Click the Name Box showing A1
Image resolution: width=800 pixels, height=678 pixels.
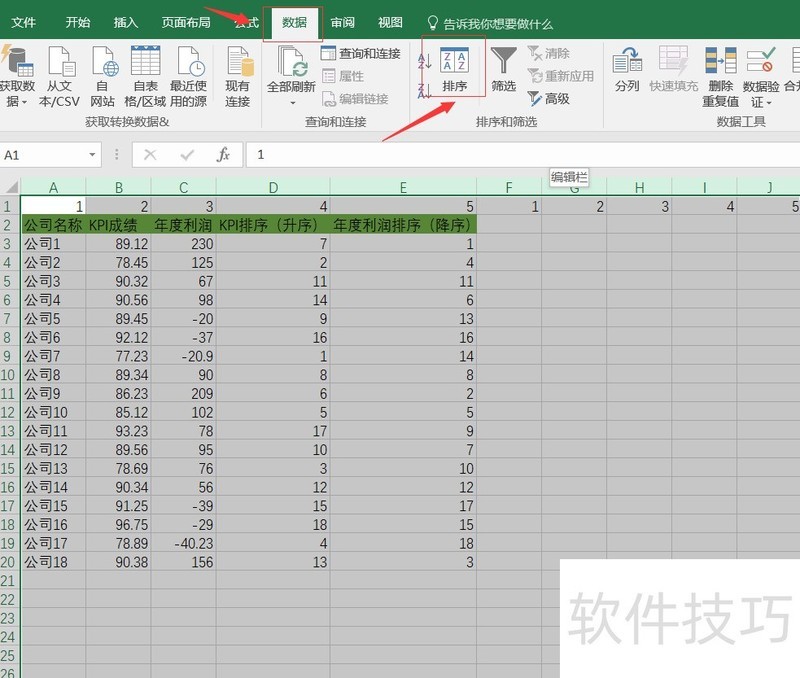point(43,155)
